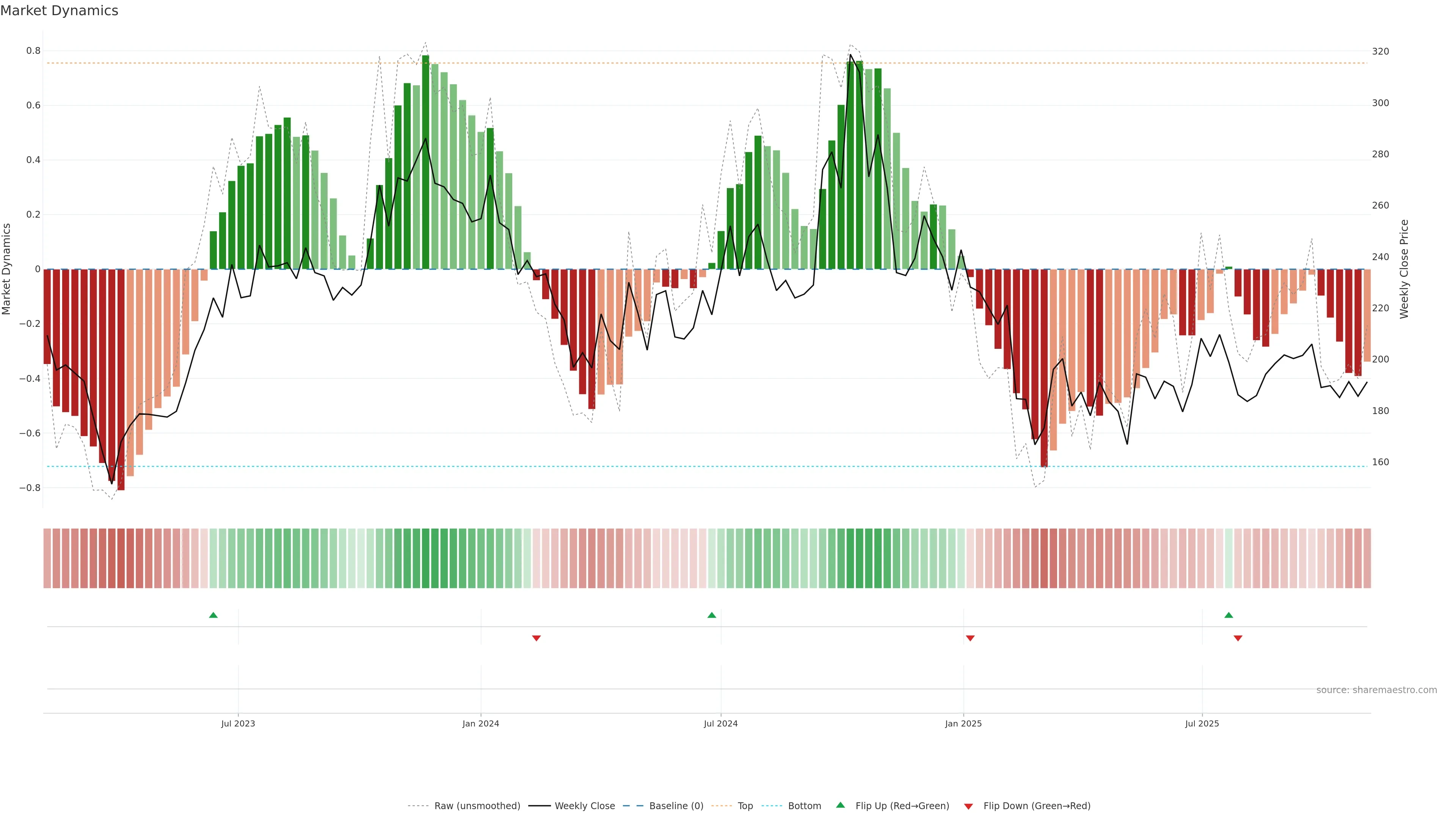Image resolution: width=1456 pixels, height=819 pixels.
Task: Click the Flip Down legend triangle icon
Action: 968,806
